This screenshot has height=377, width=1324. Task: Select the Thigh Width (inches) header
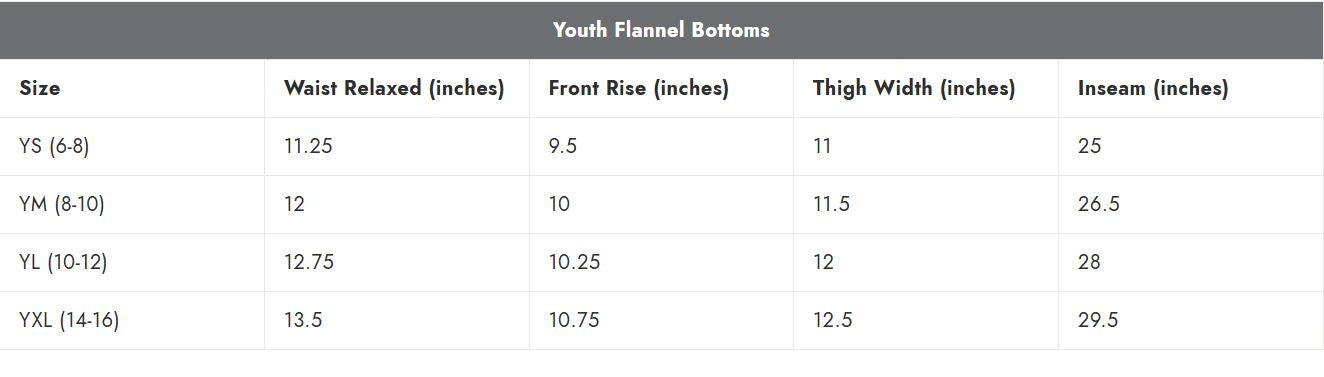coord(914,88)
